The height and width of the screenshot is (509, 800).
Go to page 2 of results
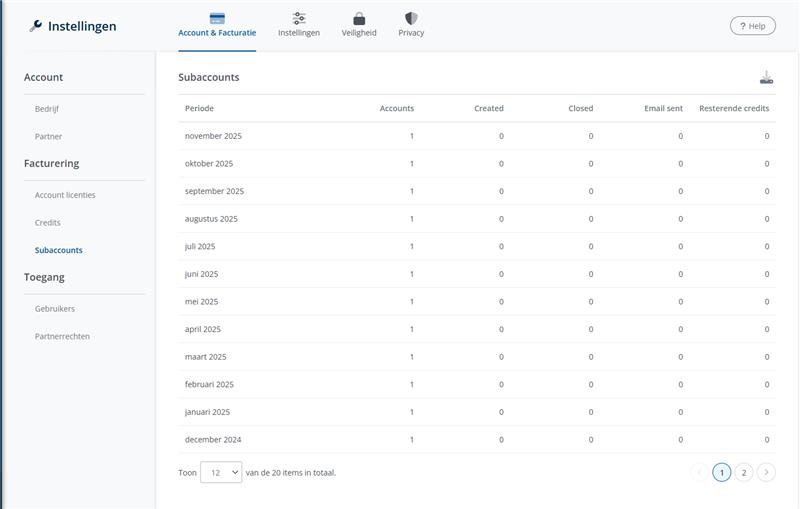[x=744, y=472]
